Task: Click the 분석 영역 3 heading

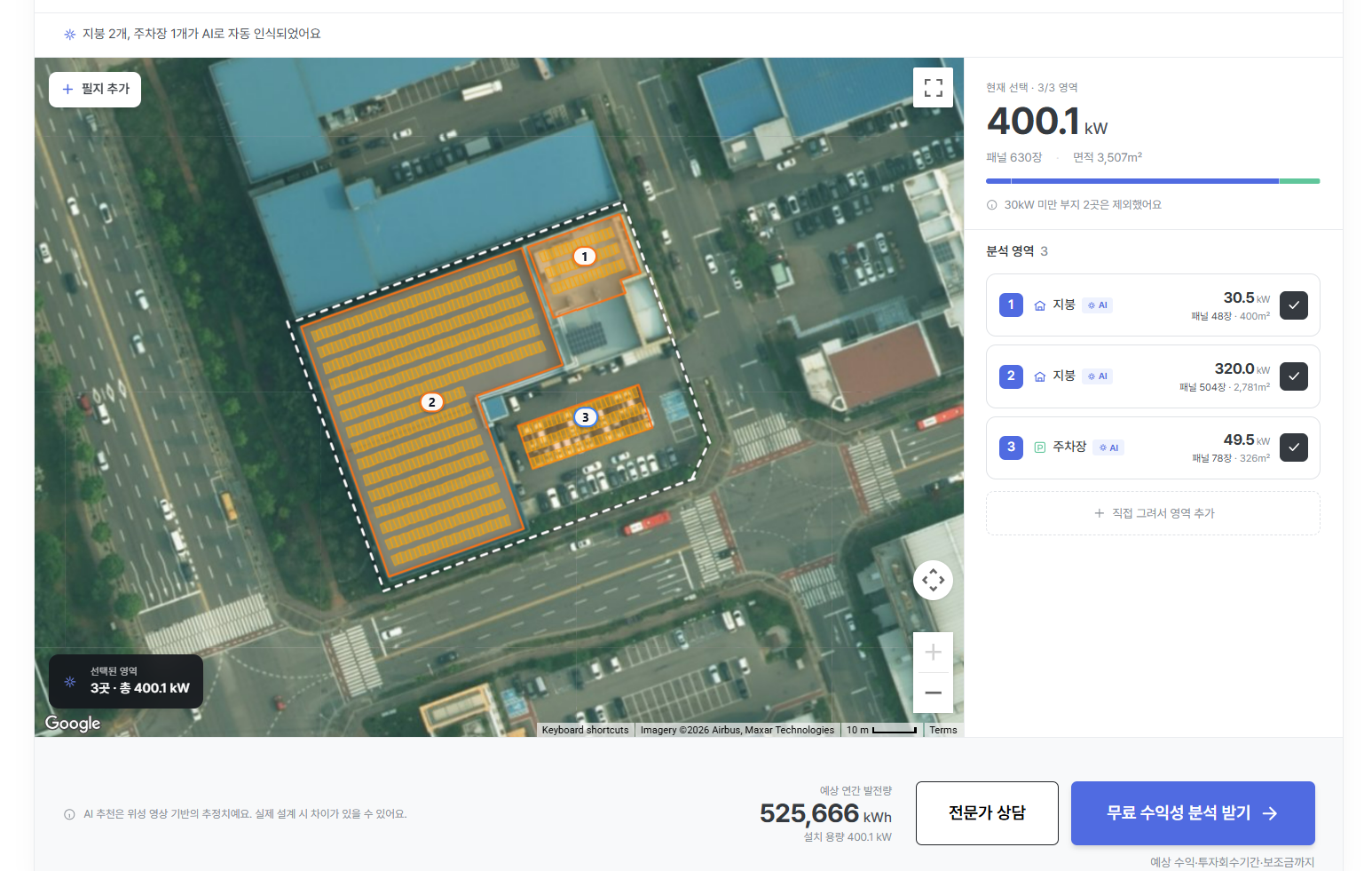Action: [x=1017, y=251]
